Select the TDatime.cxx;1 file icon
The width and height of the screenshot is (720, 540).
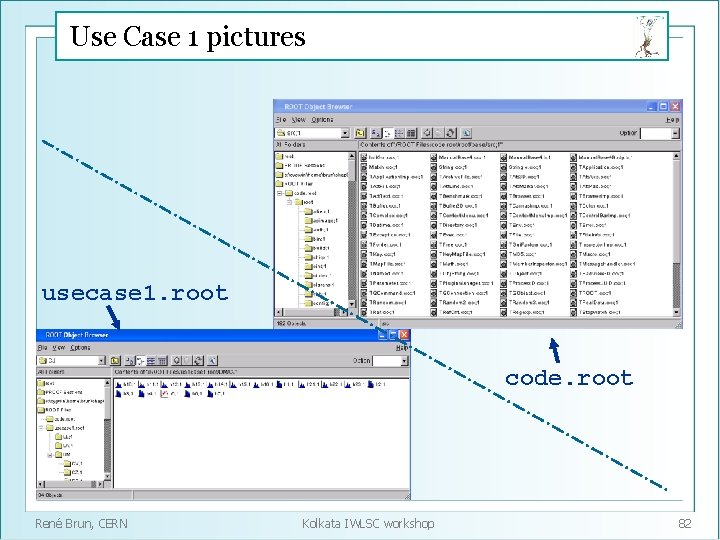[x=364, y=225]
